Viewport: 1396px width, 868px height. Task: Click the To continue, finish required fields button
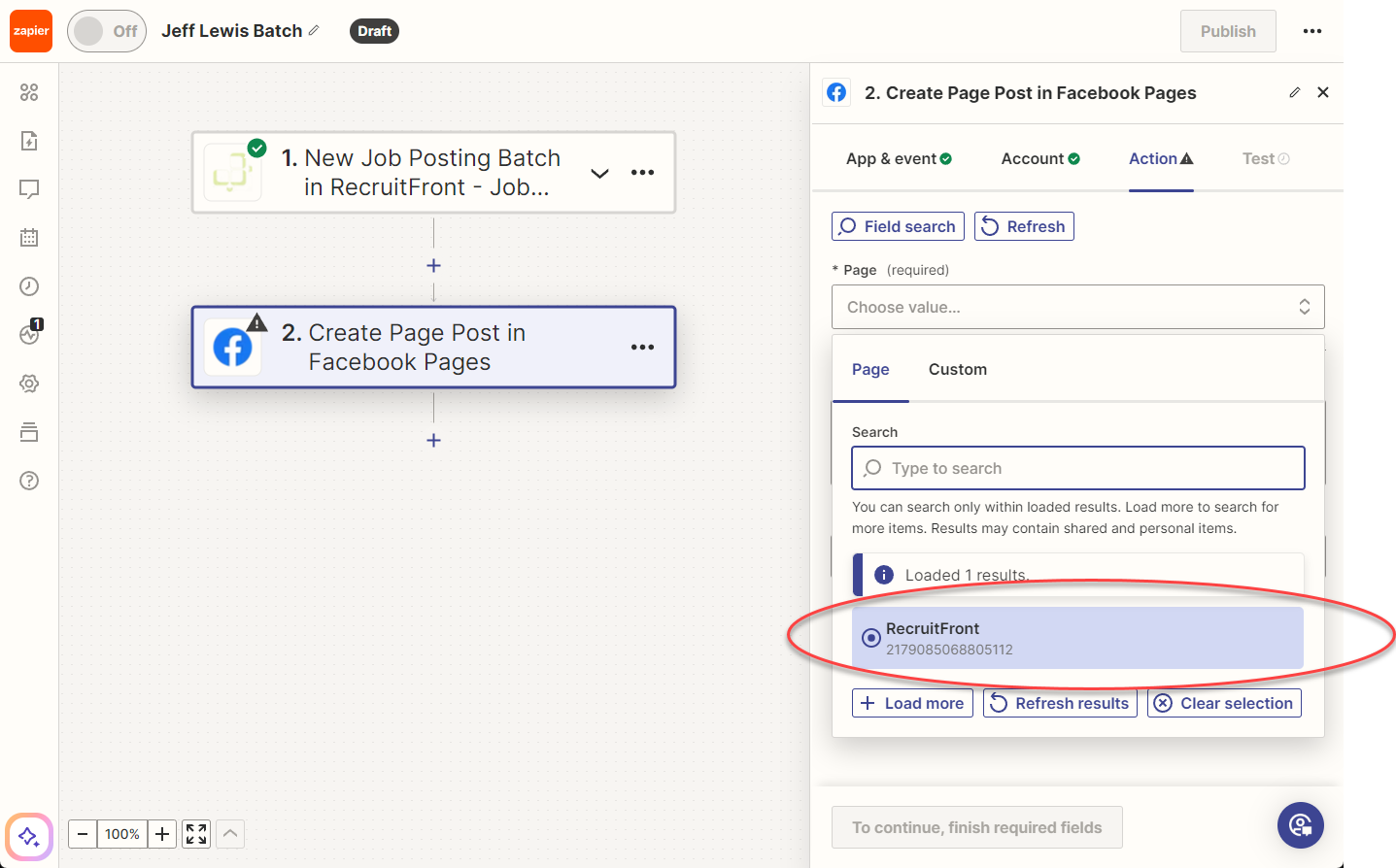[977, 827]
